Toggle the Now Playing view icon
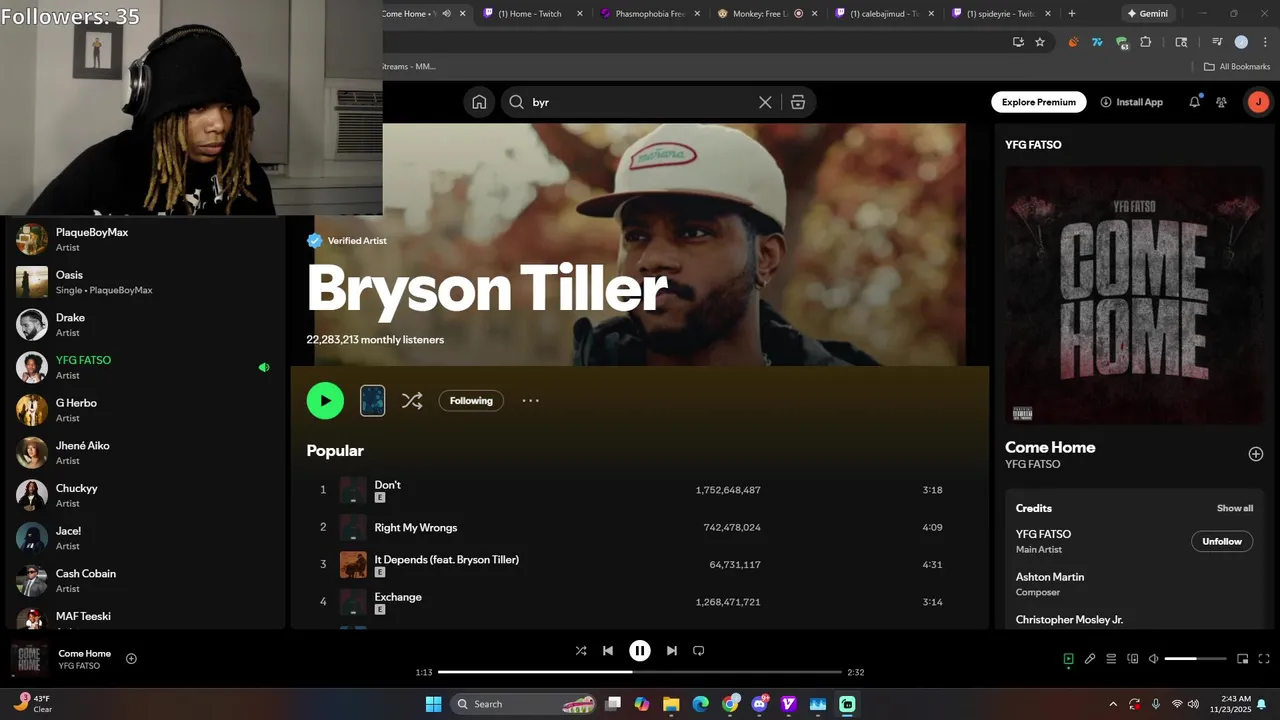1280x720 pixels. (1068, 659)
